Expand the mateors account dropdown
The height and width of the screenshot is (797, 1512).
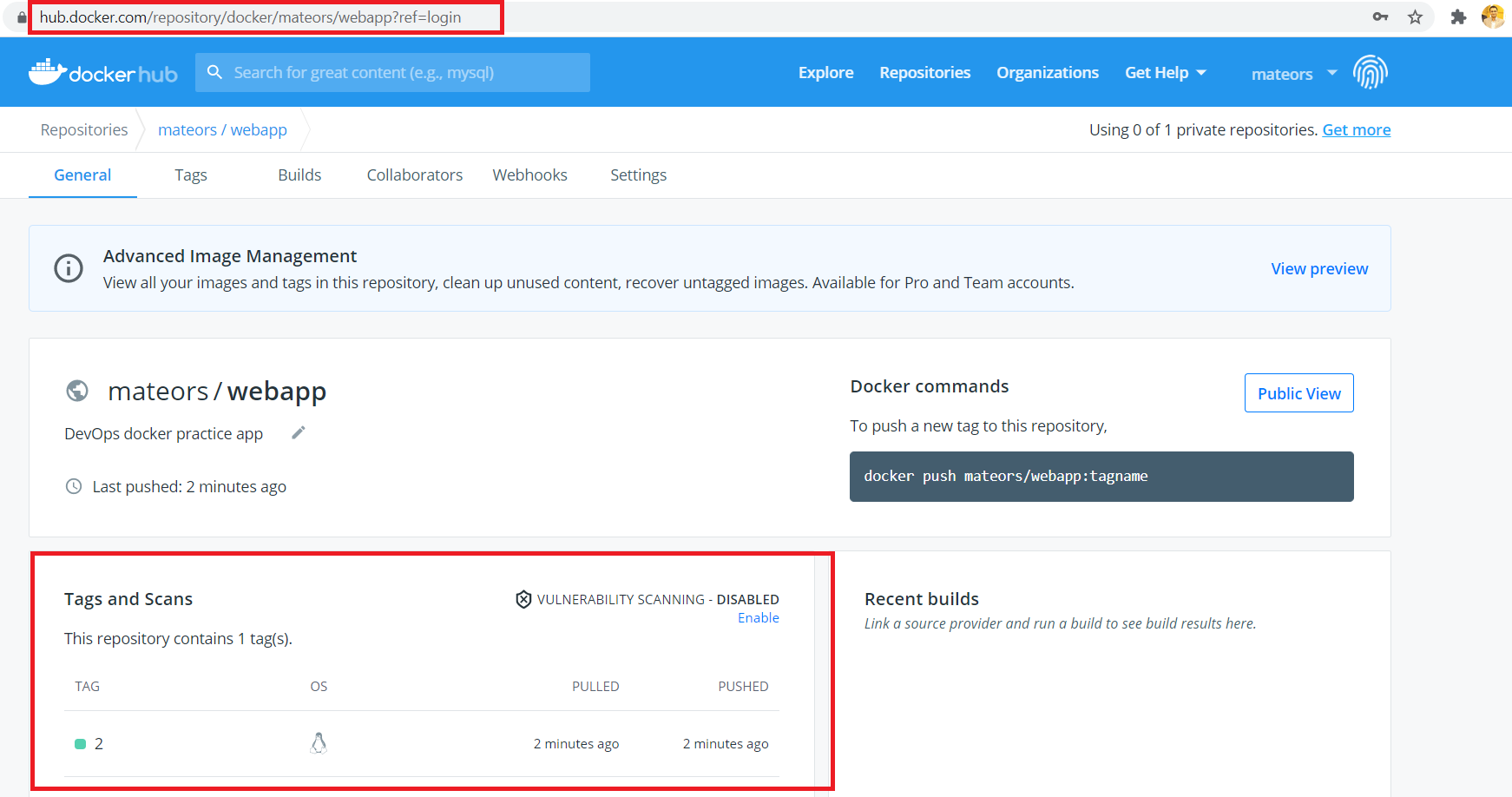point(1294,74)
